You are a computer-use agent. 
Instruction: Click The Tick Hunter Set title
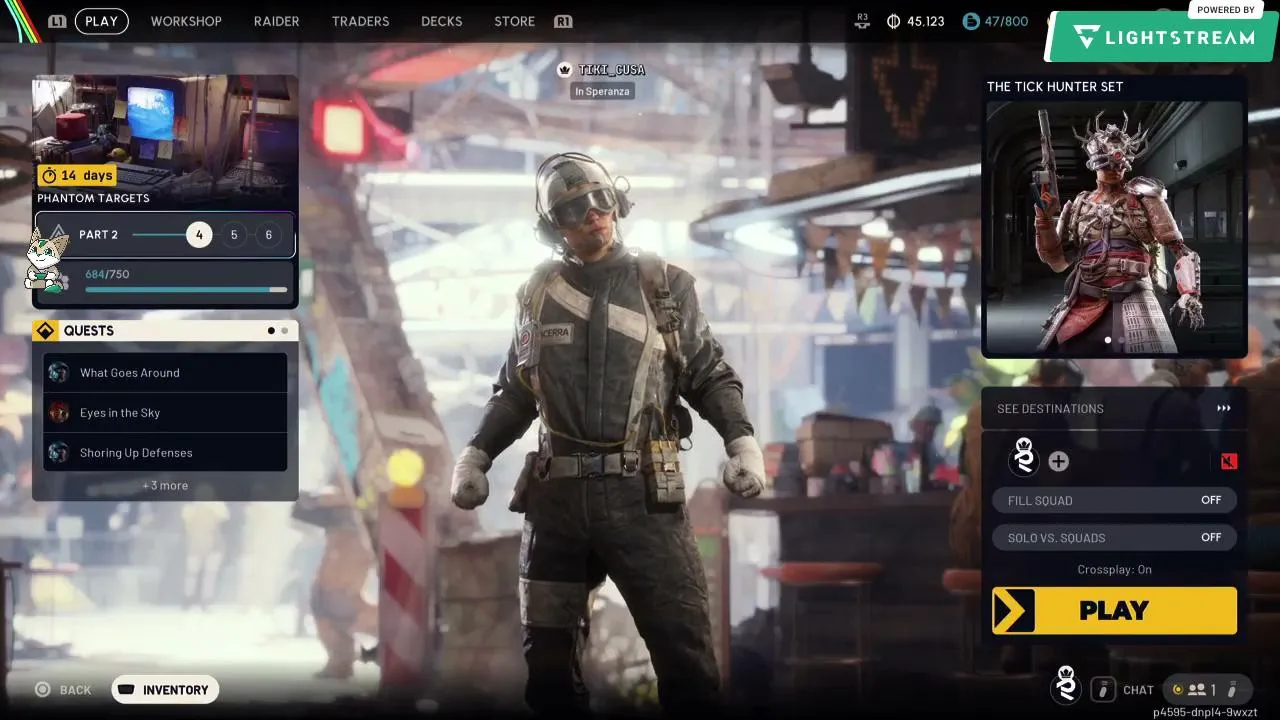click(1055, 87)
